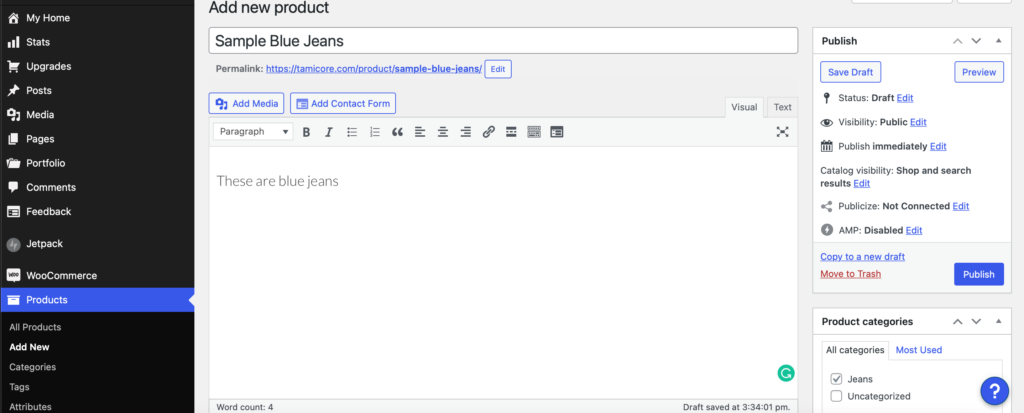
Task: Enable distraction-free fullscreen mode
Action: click(783, 132)
